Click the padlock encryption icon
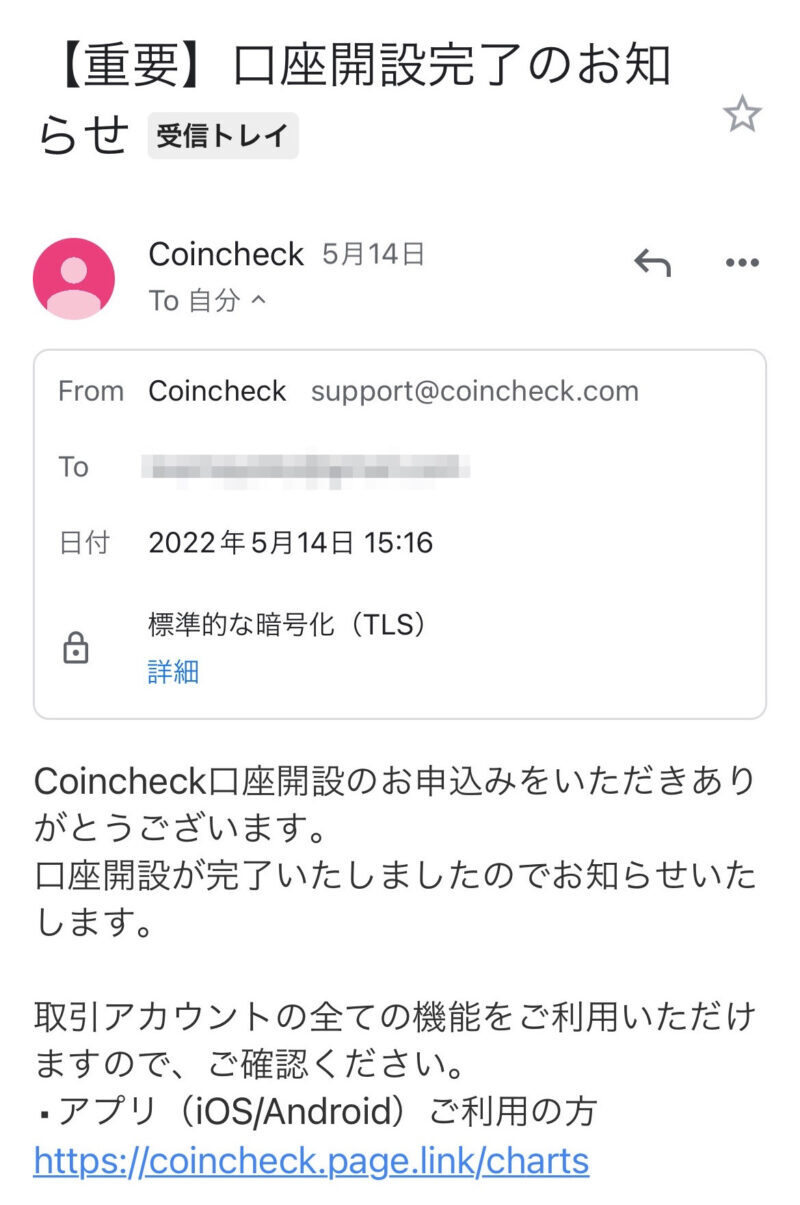Image resolution: width=800 pixels, height=1205 pixels. (x=75, y=650)
